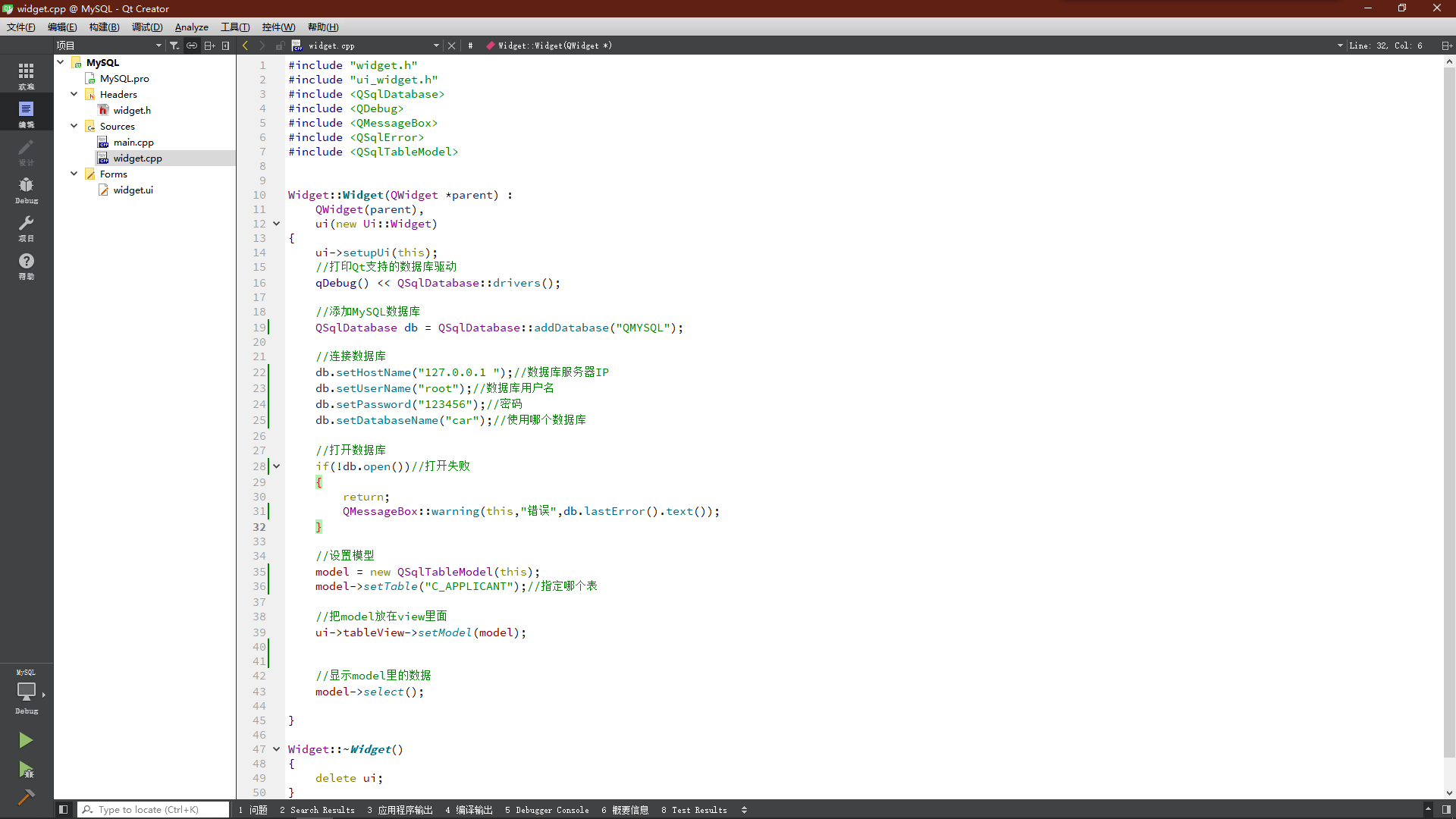Viewport: 1456px width, 819px height.
Task: Open the 工具(T) menu
Action: [x=235, y=27]
